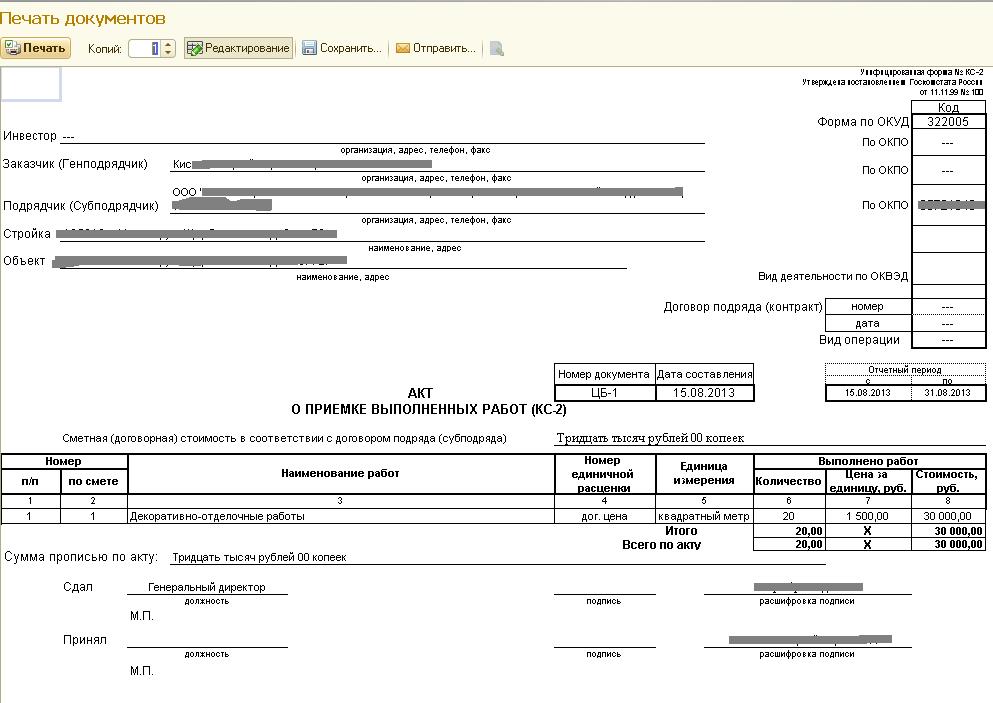Select the дата cell of the contract
Screen dimensions: 993x703
coord(867,324)
